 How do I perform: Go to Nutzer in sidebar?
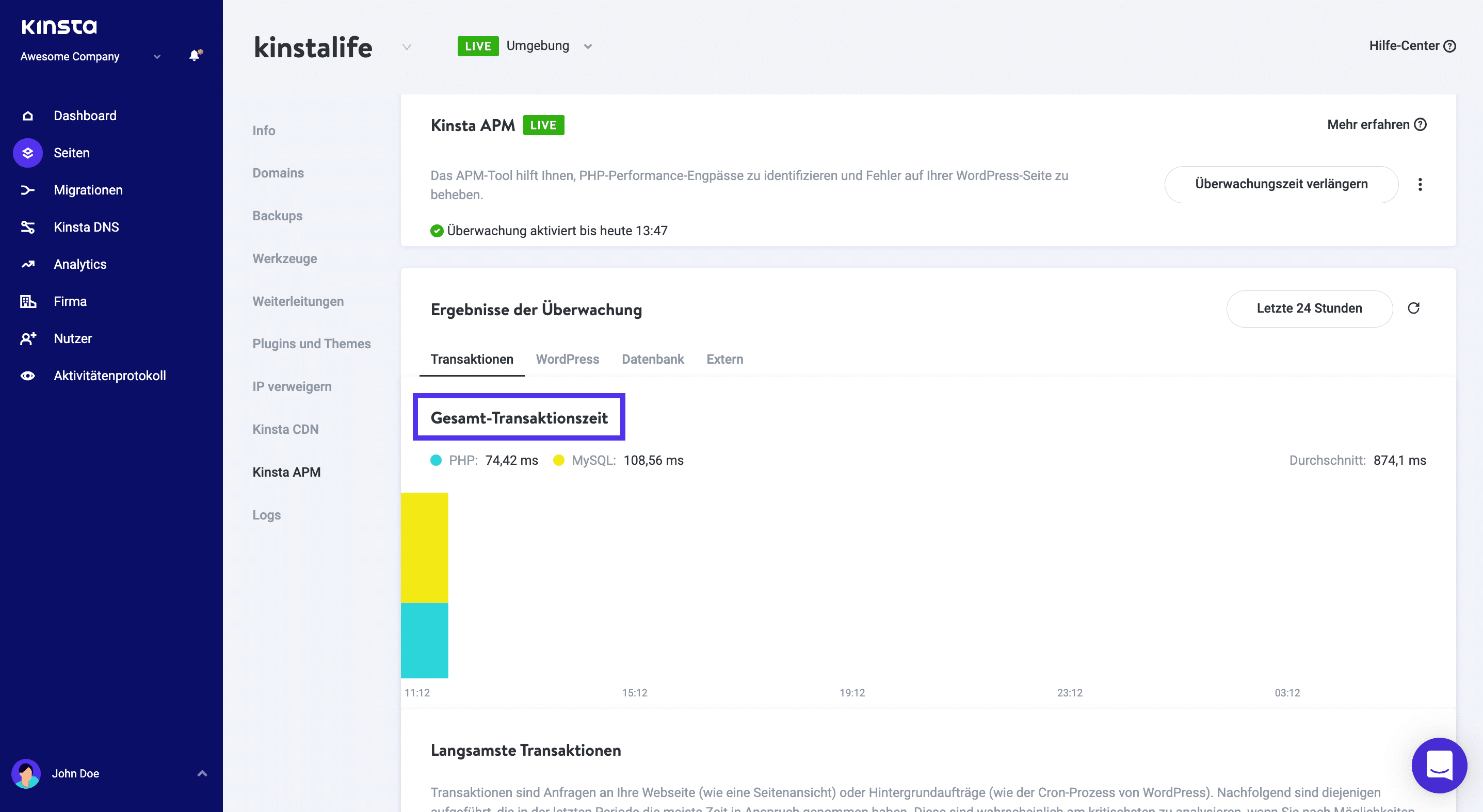(73, 338)
